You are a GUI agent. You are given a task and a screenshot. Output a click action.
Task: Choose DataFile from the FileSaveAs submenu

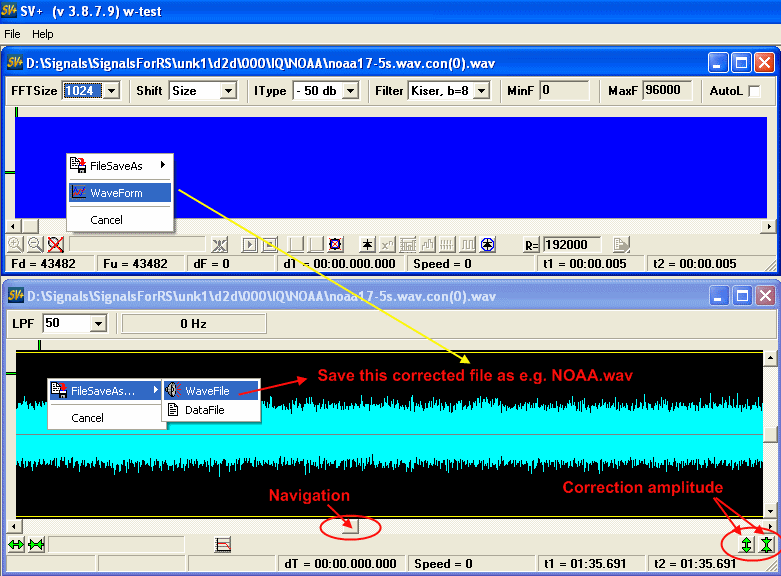(204, 410)
